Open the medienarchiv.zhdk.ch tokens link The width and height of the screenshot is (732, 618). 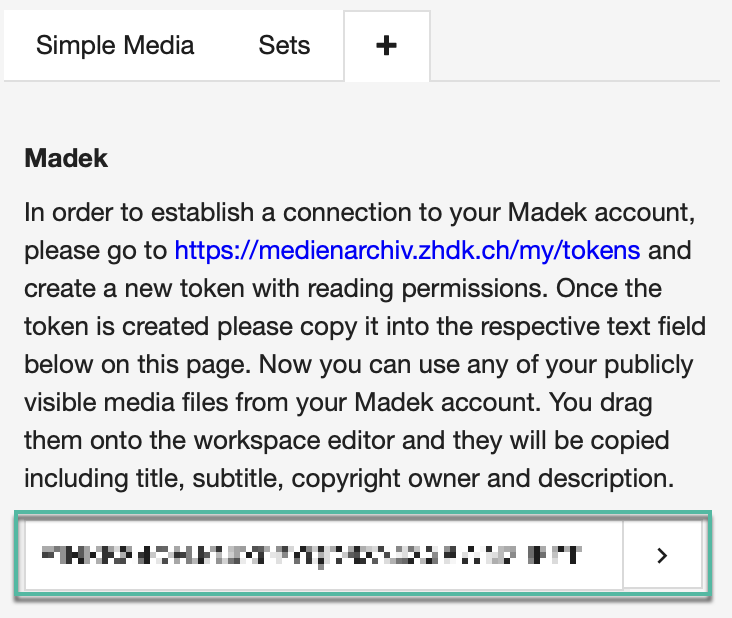pos(407,249)
